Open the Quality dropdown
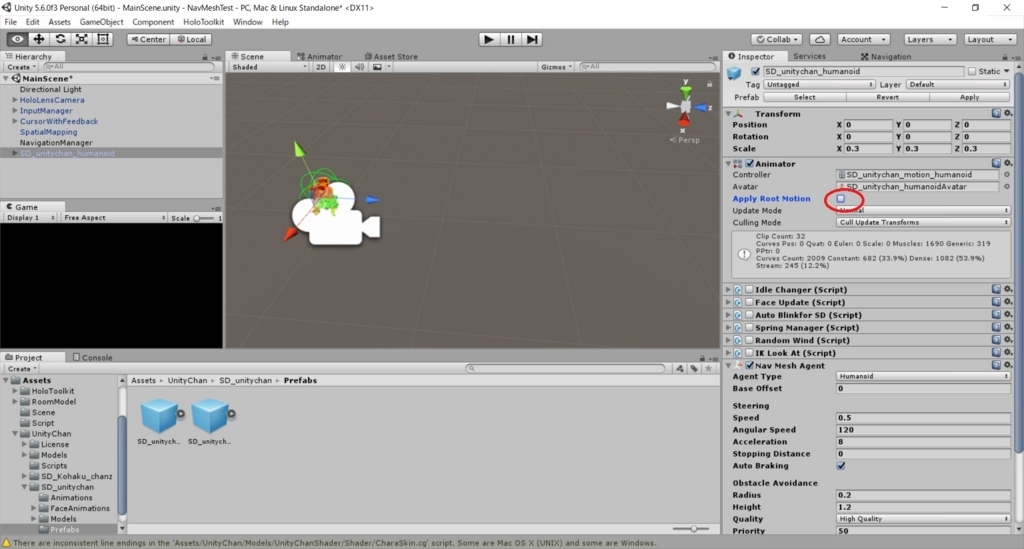Screen dimensions: 1024x549 pos(923,518)
